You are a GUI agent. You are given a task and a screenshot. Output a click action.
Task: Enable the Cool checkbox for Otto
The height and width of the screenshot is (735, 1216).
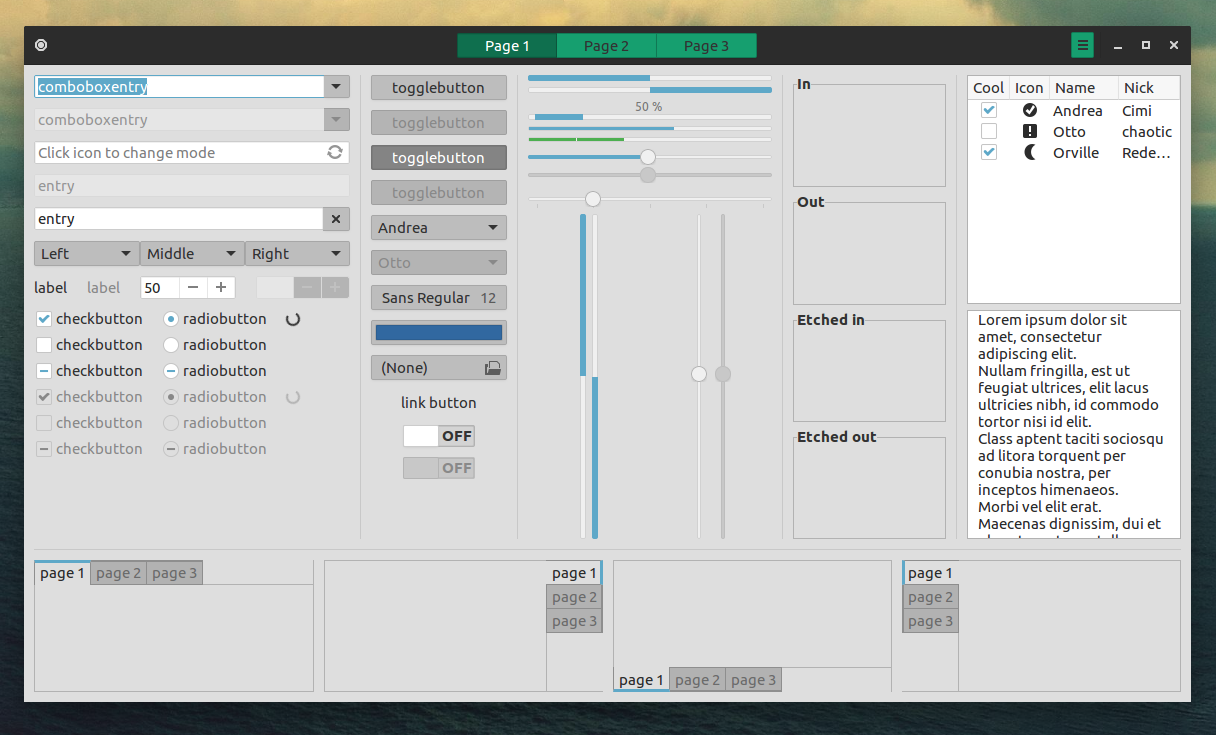pyautogui.click(x=988, y=131)
